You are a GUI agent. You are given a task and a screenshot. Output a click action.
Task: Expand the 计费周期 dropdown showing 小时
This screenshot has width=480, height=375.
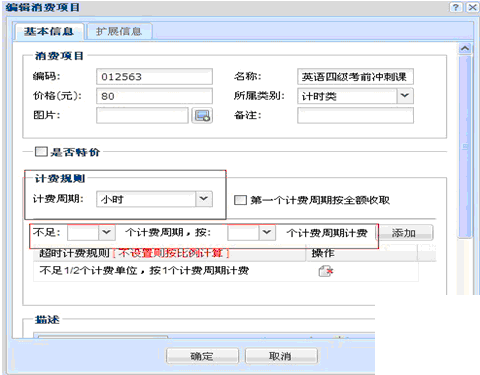(204, 199)
